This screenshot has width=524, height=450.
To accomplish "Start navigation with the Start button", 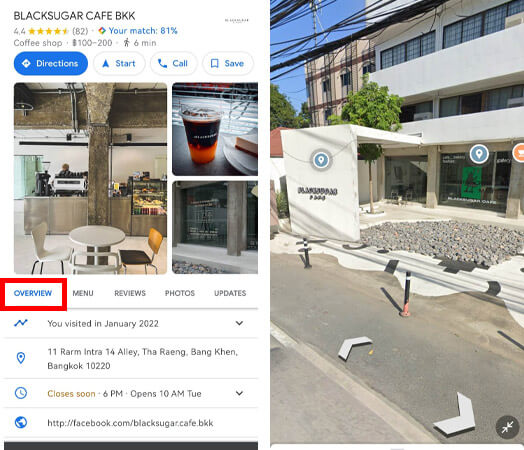I will (x=119, y=63).
